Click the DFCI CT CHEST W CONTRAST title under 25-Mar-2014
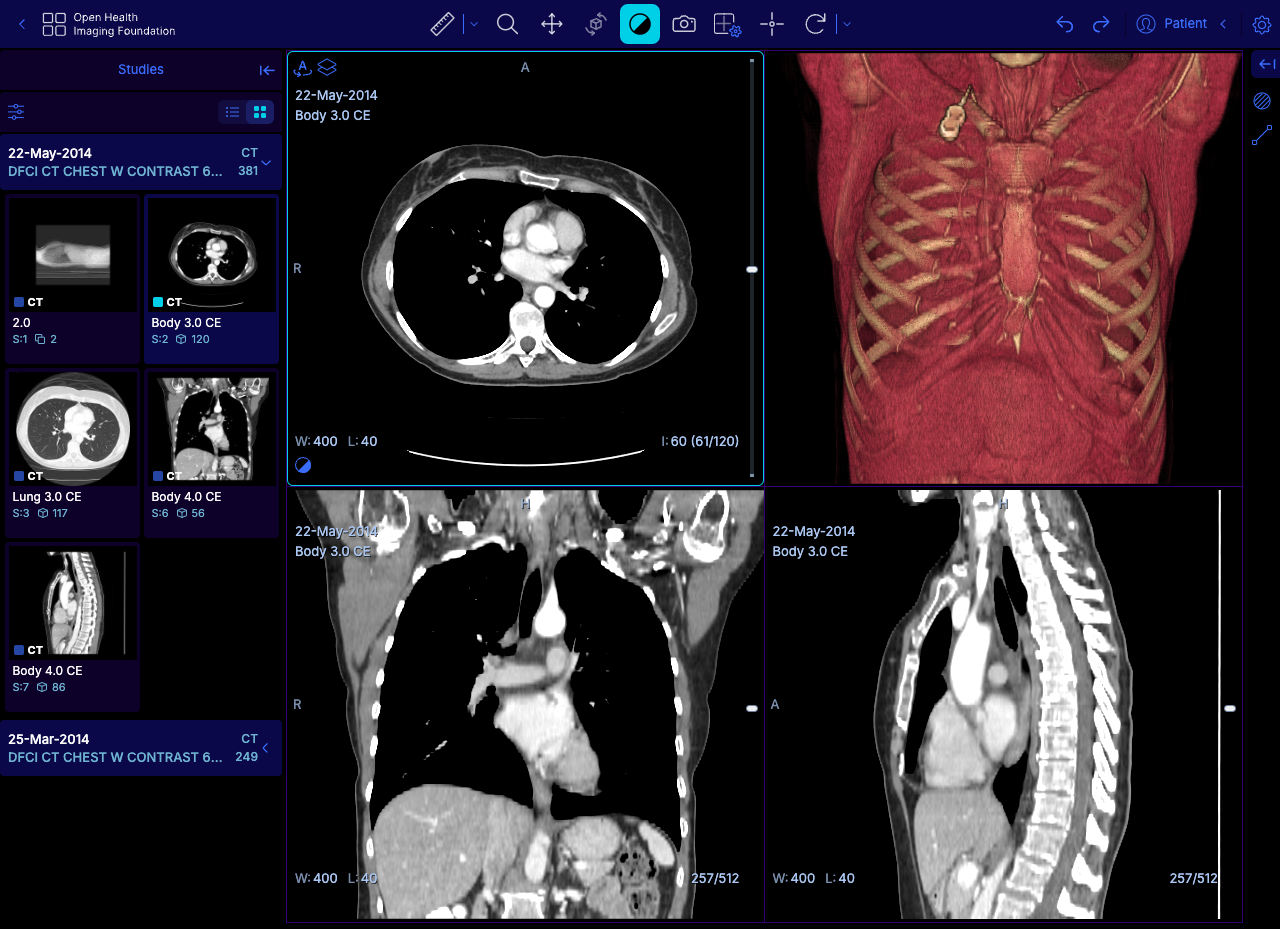This screenshot has height=929, width=1280. [115, 757]
